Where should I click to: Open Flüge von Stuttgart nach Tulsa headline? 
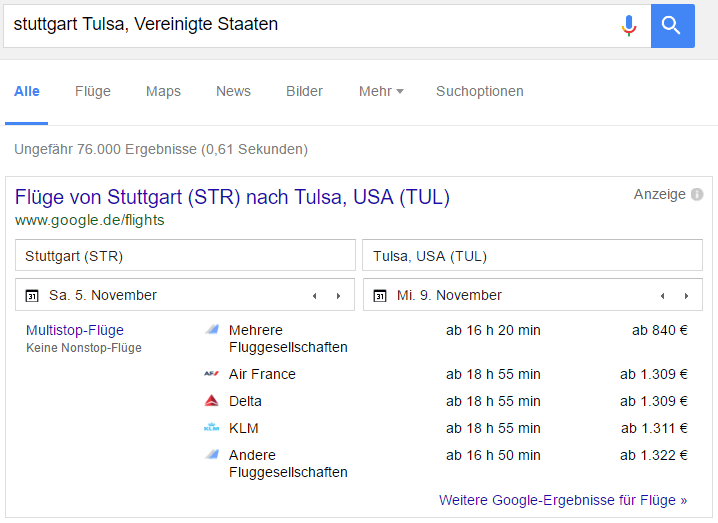click(233, 197)
